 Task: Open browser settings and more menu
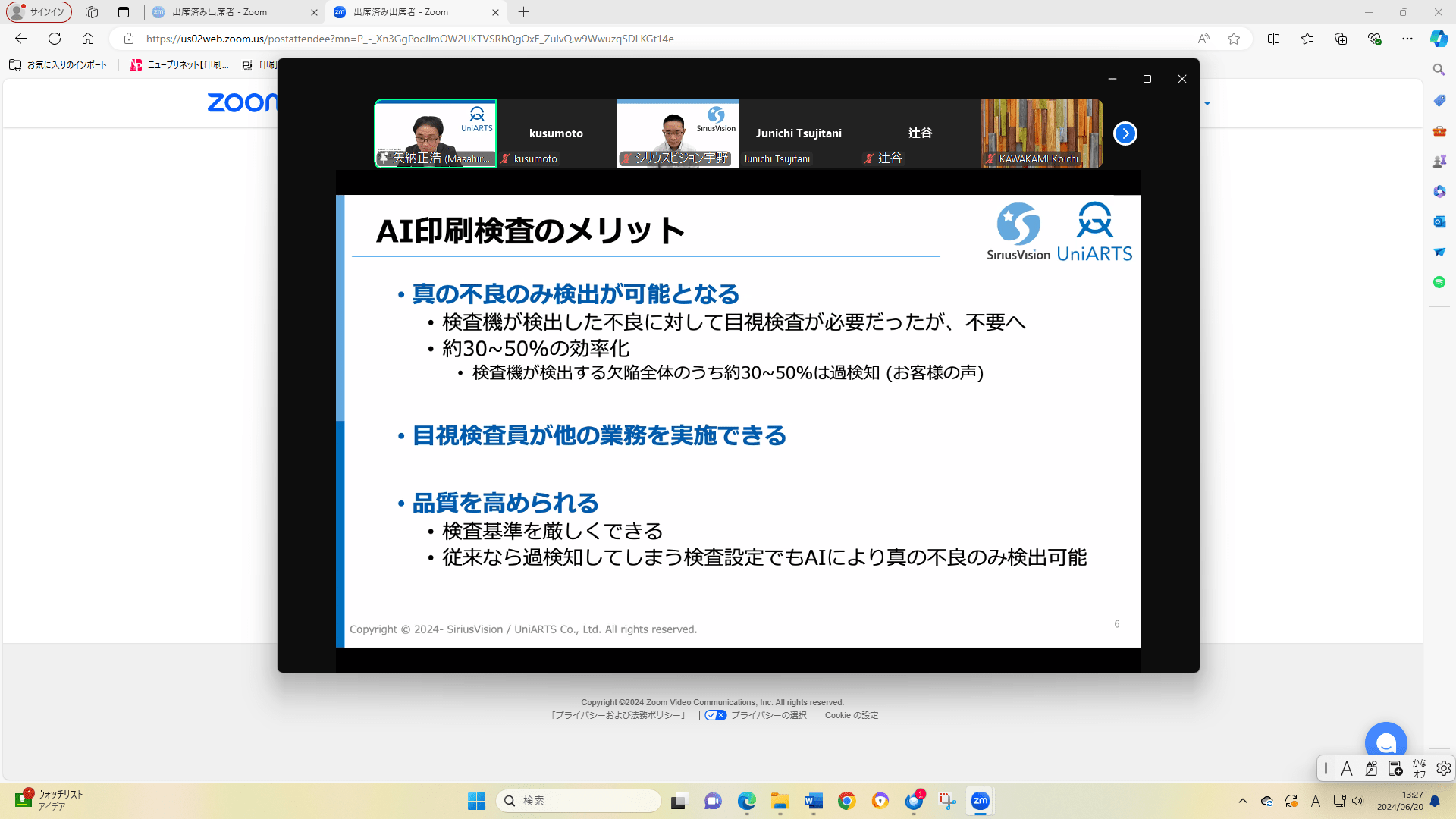1407,39
